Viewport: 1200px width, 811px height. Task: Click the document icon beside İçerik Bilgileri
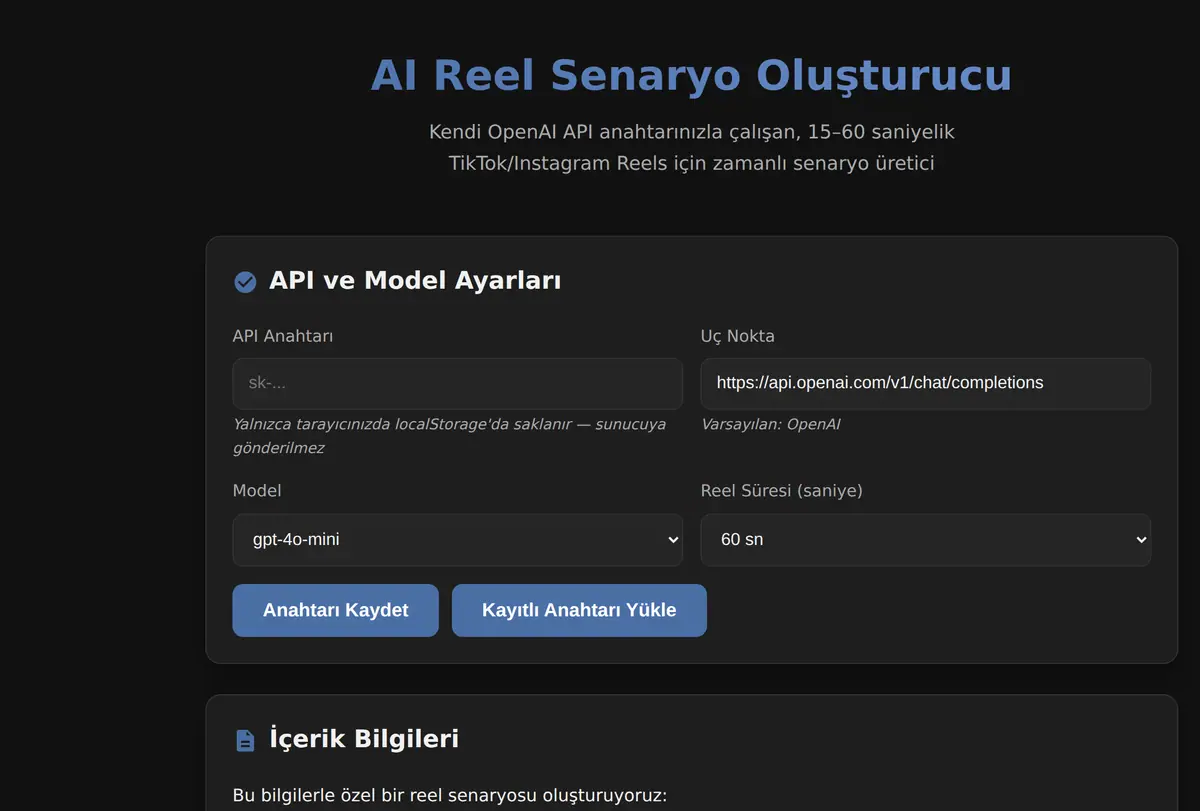[x=245, y=740]
